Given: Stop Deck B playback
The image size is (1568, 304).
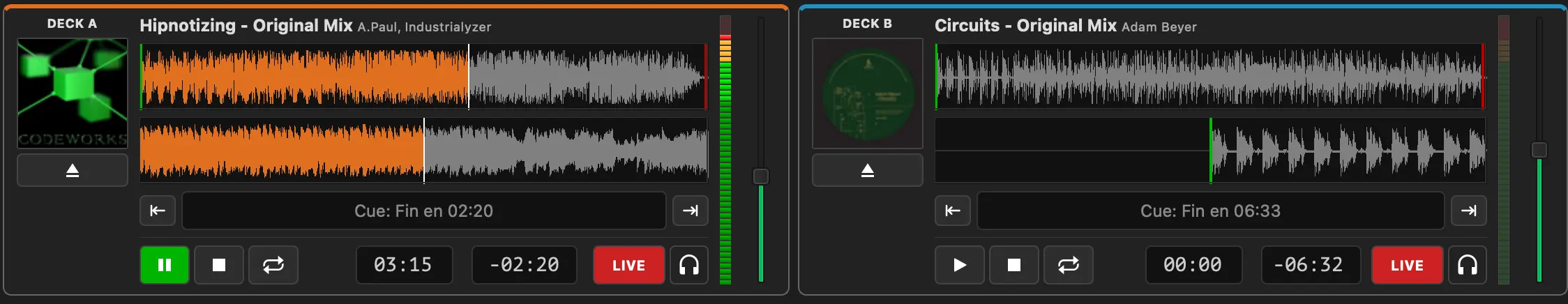Looking at the screenshot, I should coord(1014,265).
